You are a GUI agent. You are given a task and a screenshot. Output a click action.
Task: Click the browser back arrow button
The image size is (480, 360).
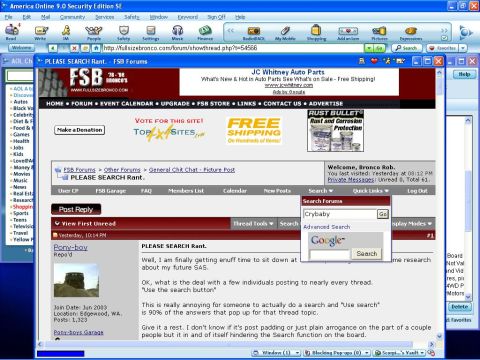click(x=53, y=48)
